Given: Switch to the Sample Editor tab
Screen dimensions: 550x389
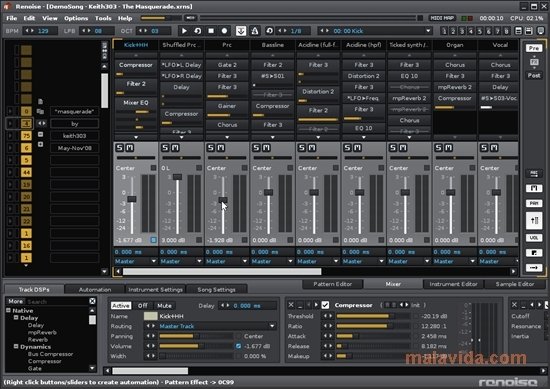Looking at the screenshot, I should tap(515, 284).
